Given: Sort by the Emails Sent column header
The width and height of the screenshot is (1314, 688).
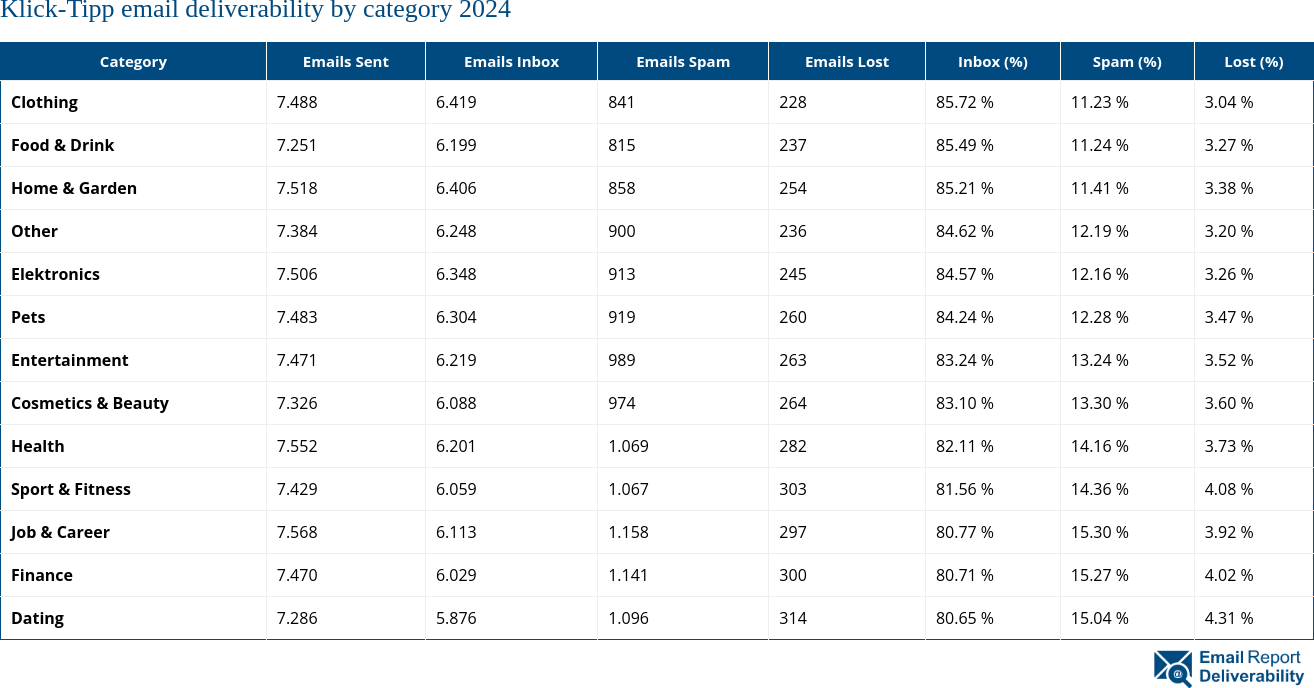Looking at the screenshot, I should click(x=346, y=61).
